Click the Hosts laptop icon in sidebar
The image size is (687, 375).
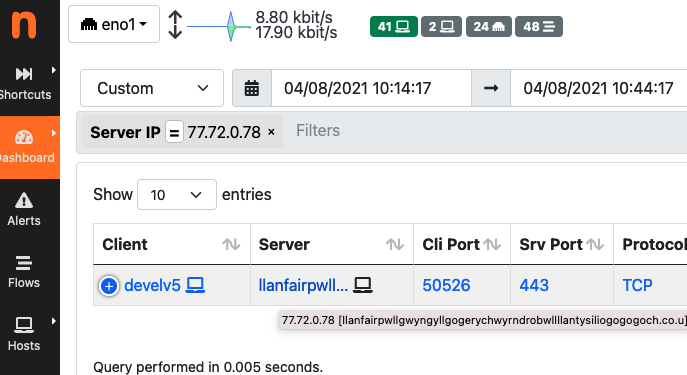click(x=24, y=325)
